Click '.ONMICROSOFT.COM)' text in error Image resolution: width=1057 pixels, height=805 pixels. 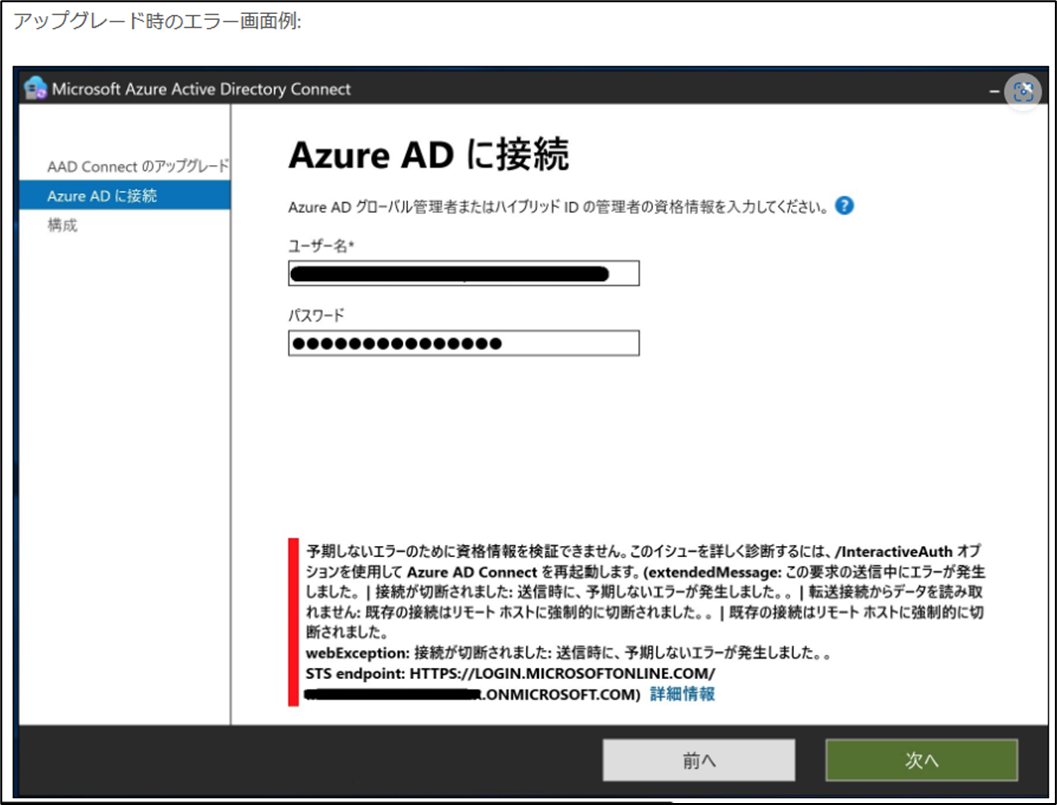coord(560,694)
